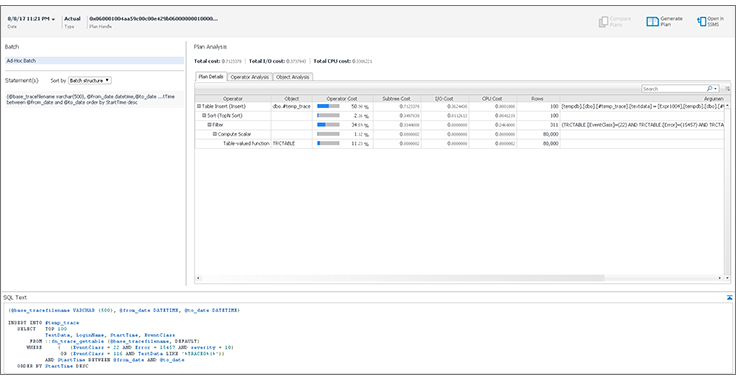Click the Generate Plan icon
This screenshot has width=736, height=380.
652,22
